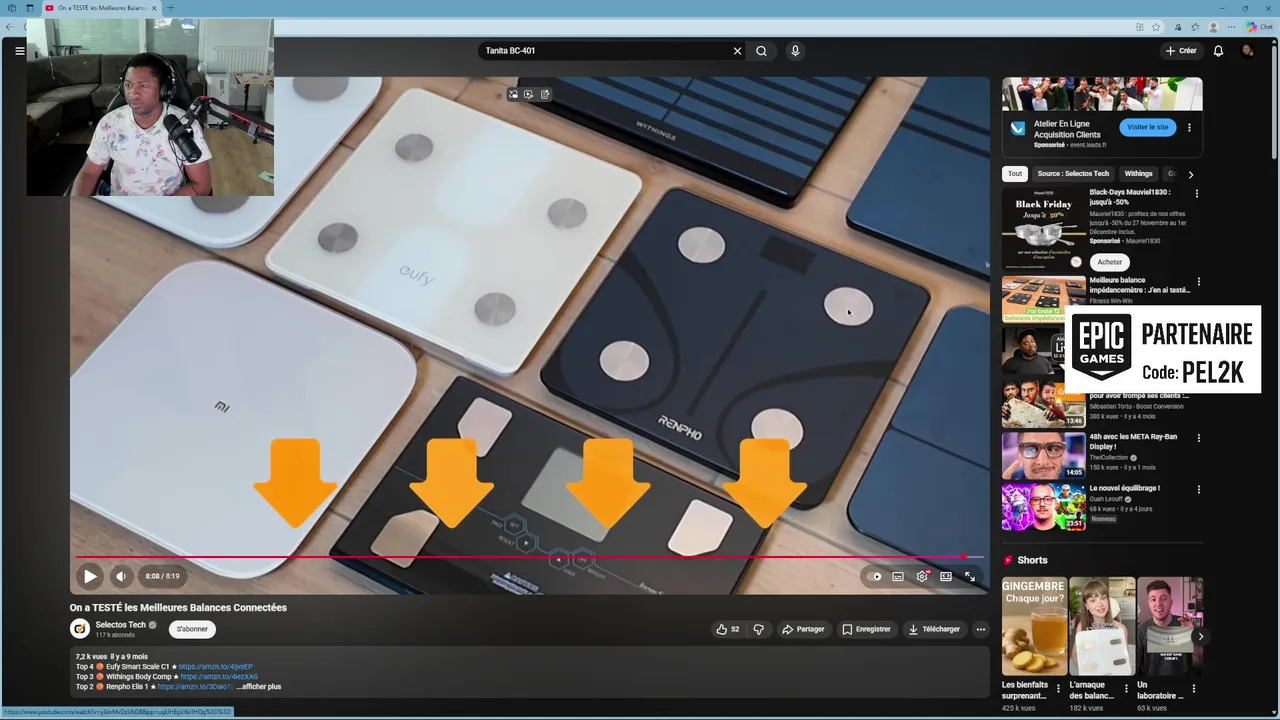This screenshot has width=1280, height=720.
Task: Save video with the Enregistrer button
Action: click(866, 629)
